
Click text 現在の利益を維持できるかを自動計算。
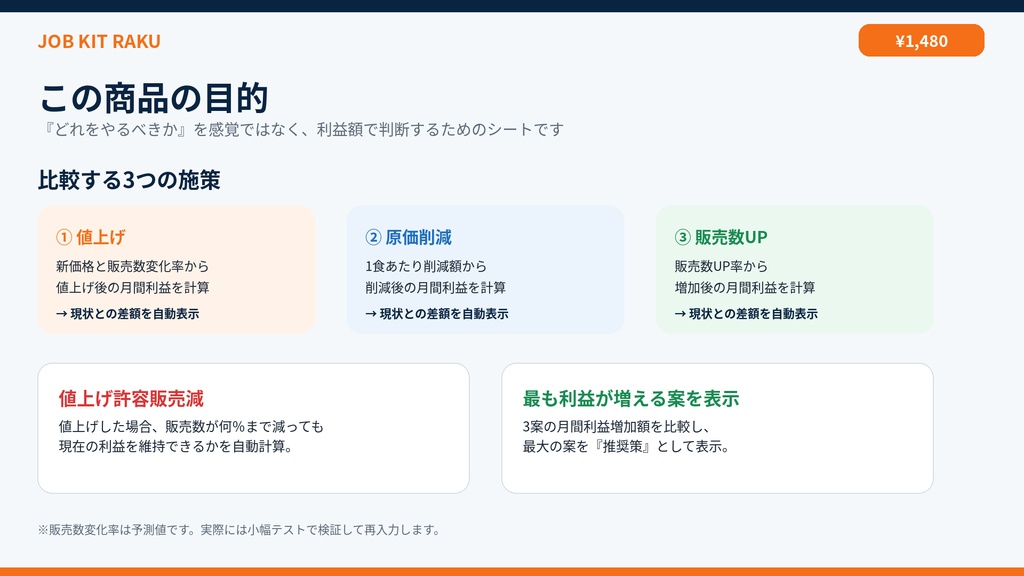[x=176, y=447]
